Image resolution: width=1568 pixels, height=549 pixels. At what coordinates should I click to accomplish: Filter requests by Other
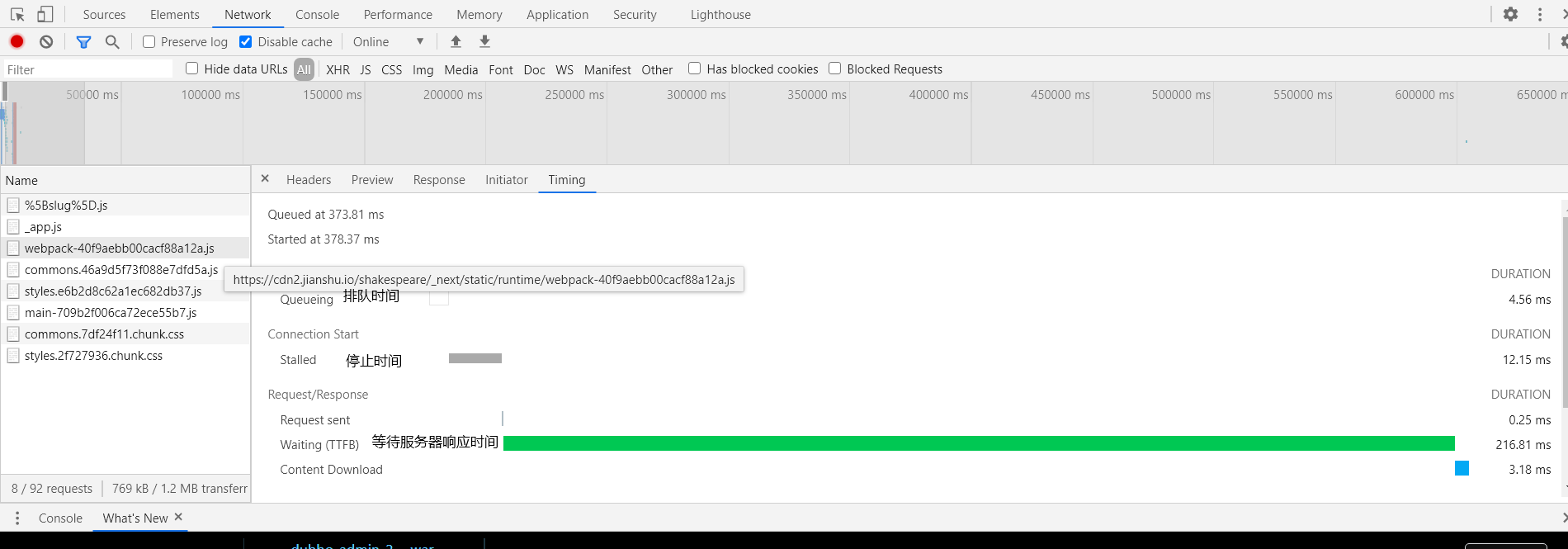pyautogui.click(x=657, y=69)
